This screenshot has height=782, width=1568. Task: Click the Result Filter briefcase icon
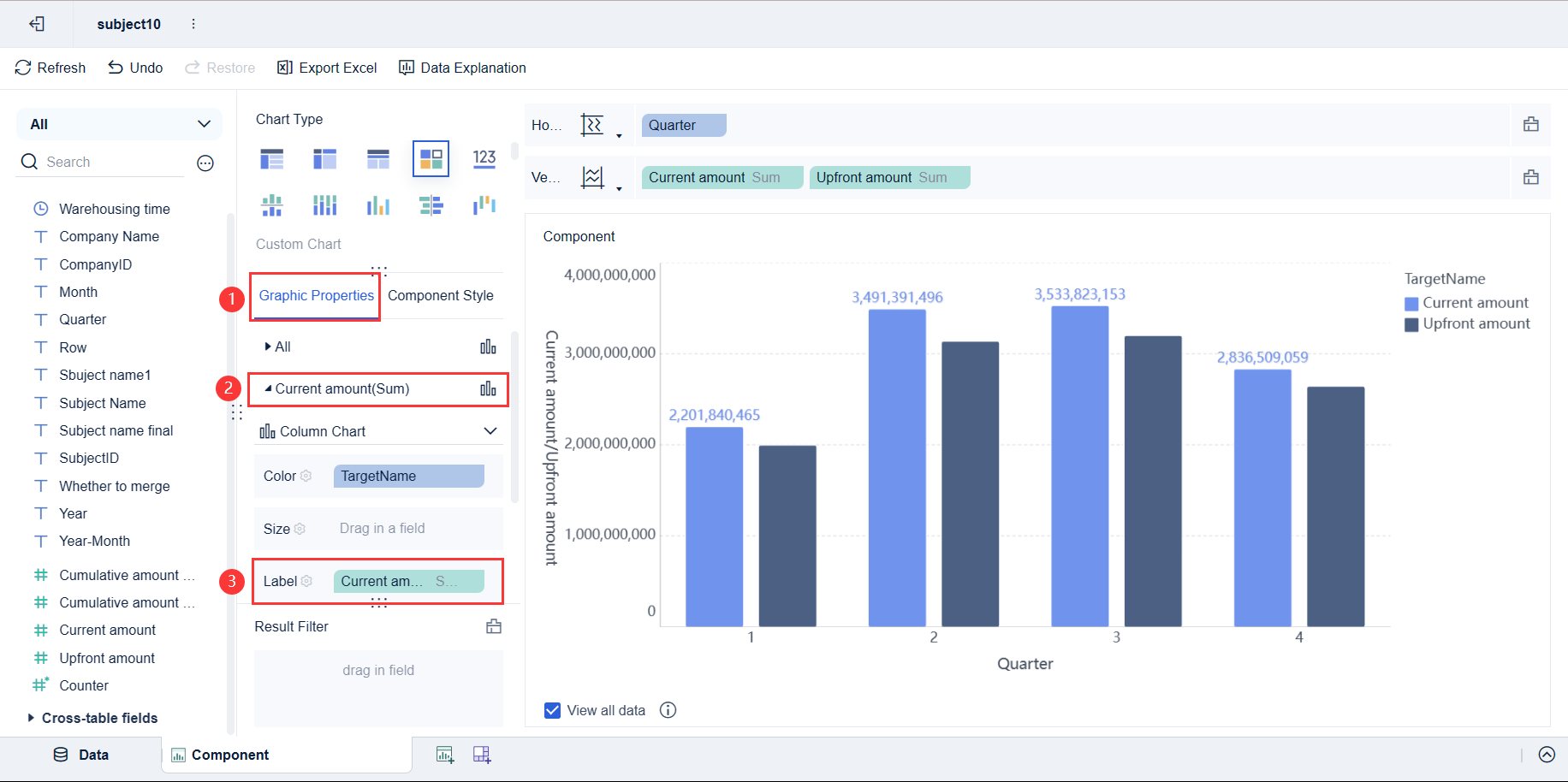click(x=494, y=626)
